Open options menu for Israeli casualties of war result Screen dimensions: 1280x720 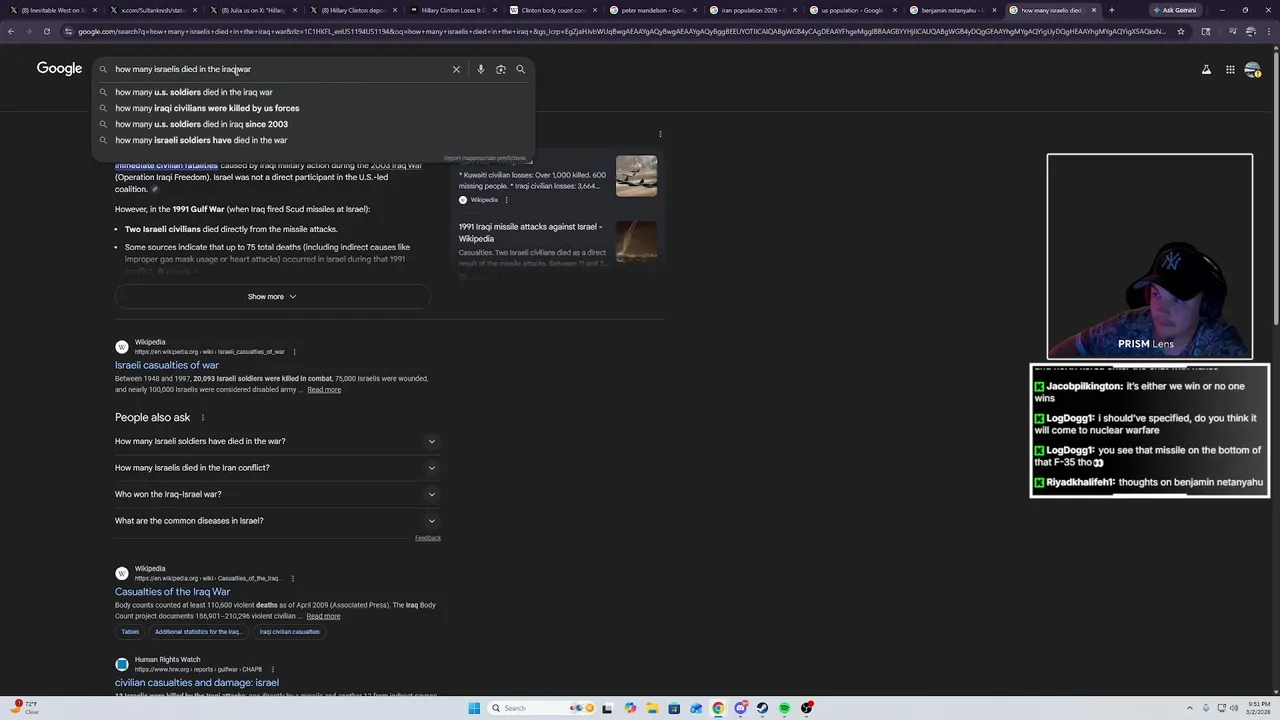(294, 352)
